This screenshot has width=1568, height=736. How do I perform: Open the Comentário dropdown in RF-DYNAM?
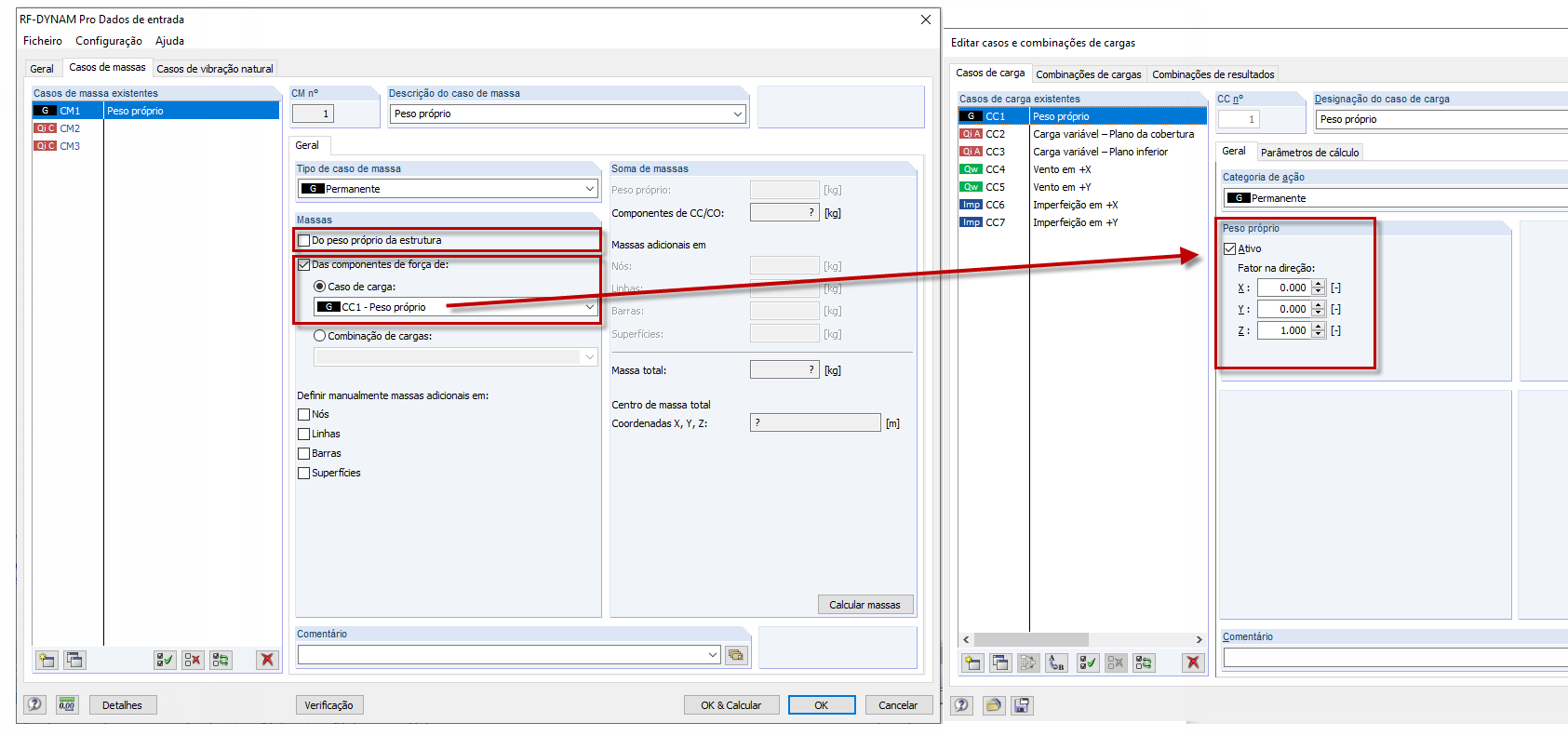713,655
